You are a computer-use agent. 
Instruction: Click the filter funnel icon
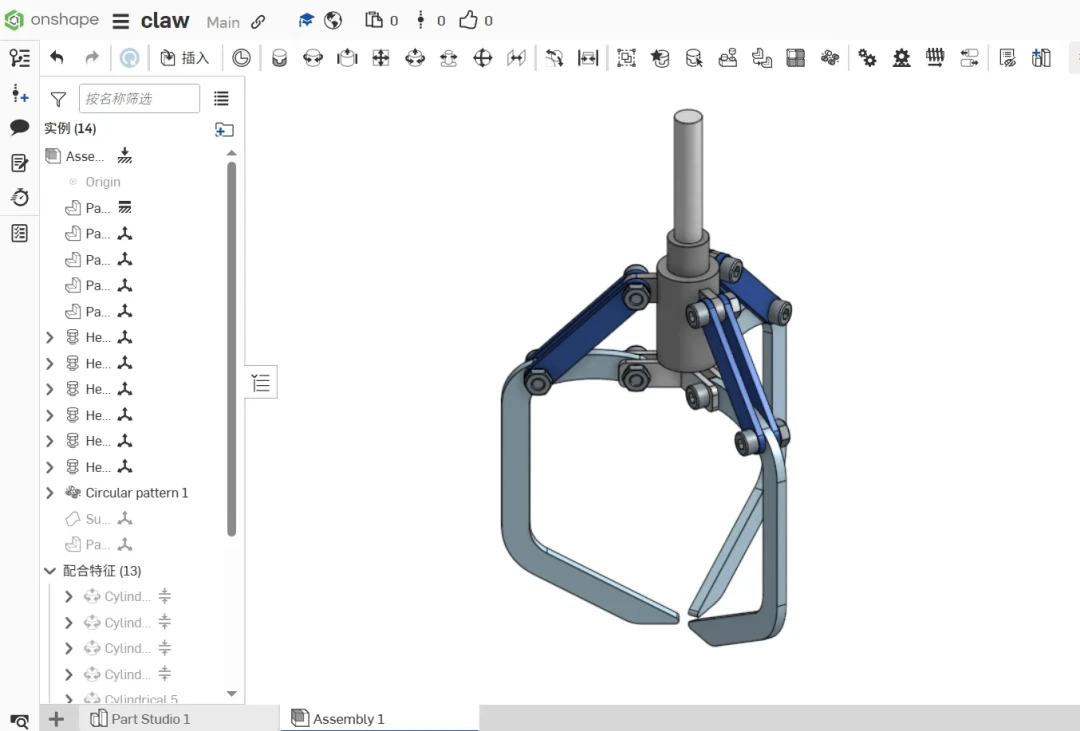point(59,99)
